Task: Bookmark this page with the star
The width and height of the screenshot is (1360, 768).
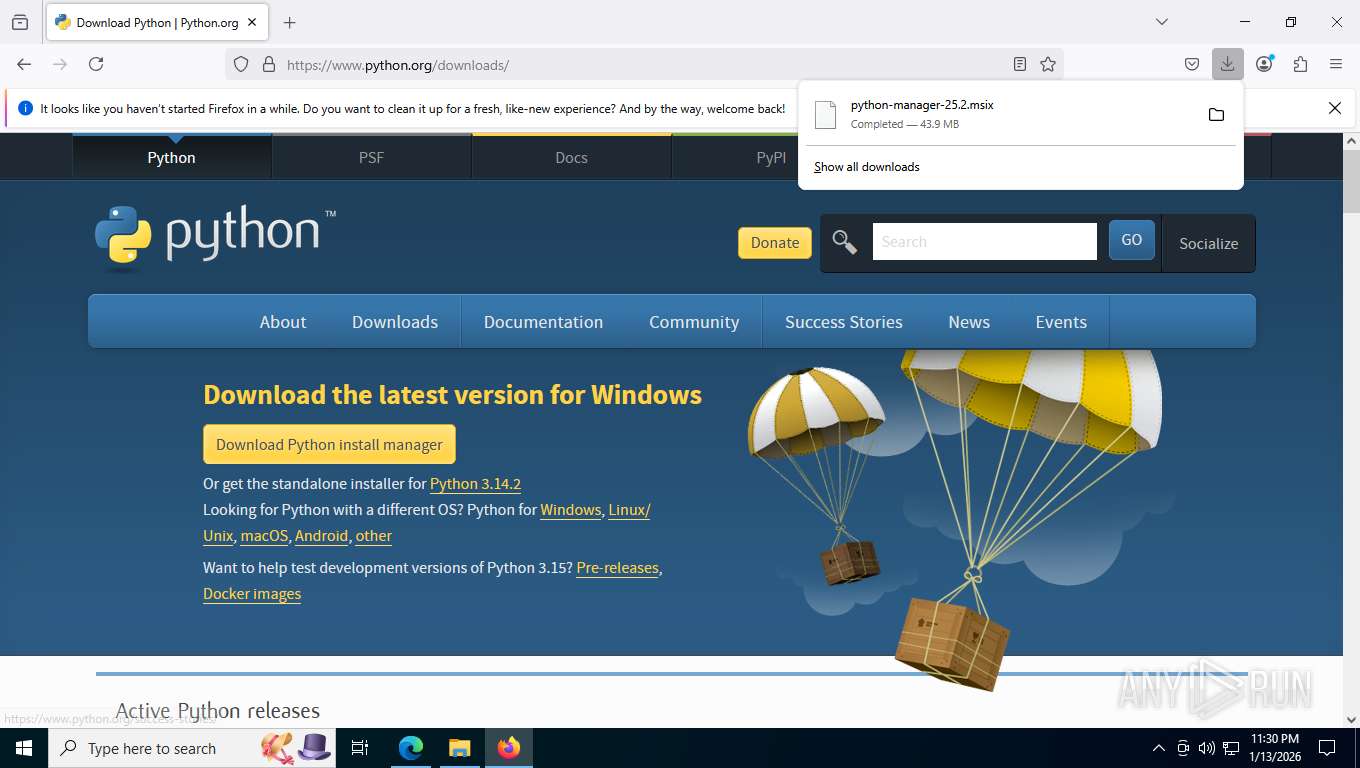Action: [x=1048, y=64]
